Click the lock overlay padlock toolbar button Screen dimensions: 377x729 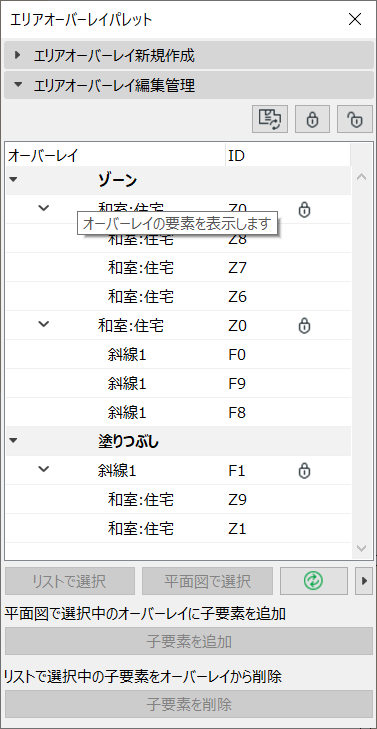[x=312, y=119]
